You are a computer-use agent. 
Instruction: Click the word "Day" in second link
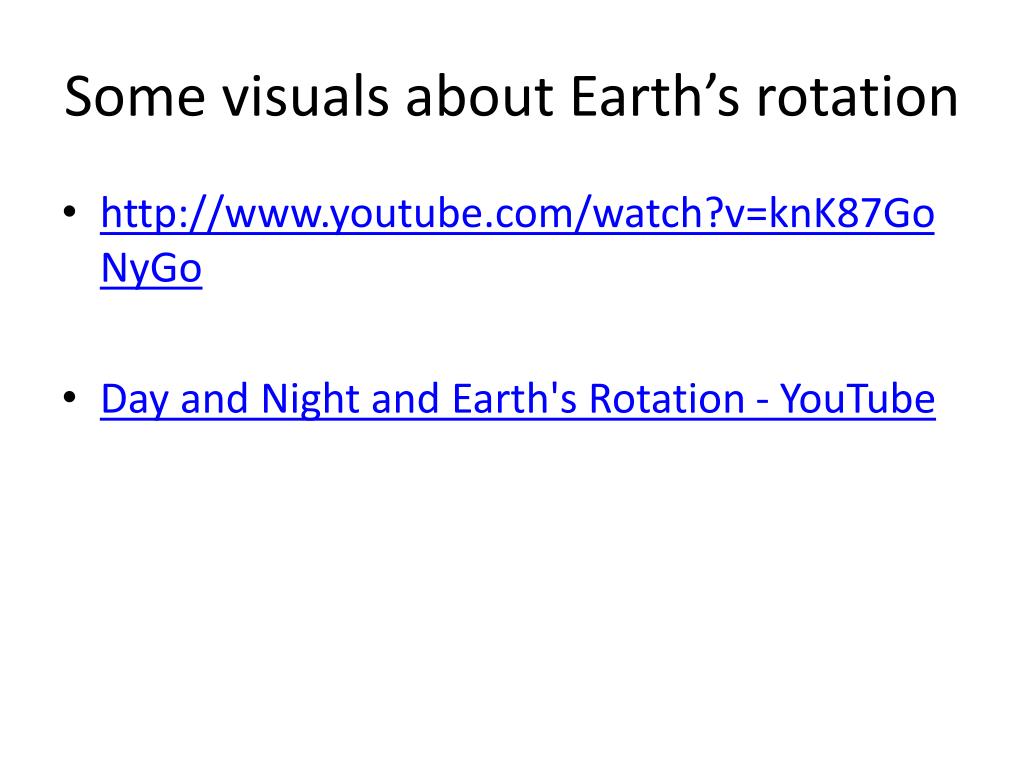point(134,399)
